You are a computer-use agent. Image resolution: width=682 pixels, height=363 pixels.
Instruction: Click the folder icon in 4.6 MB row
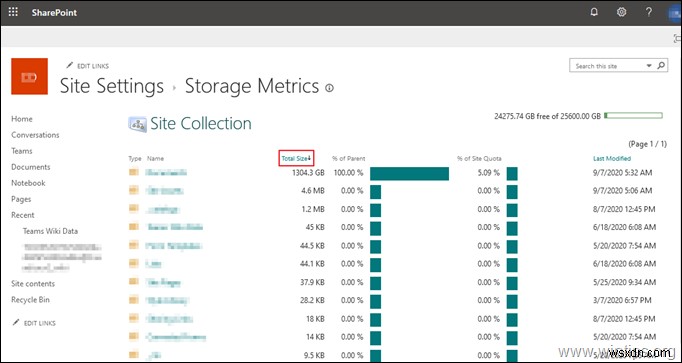pyautogui.click(x=134, y=190)
